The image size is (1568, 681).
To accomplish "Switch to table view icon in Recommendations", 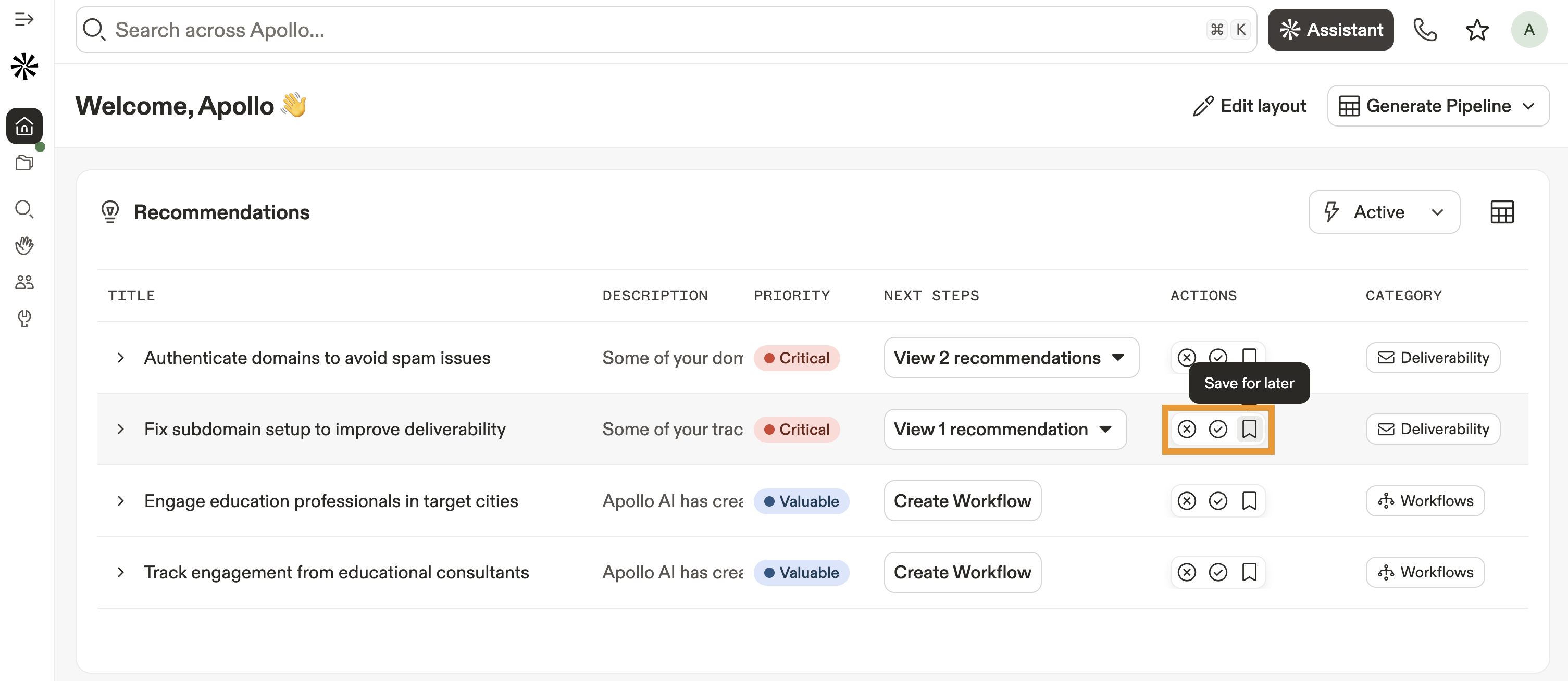I will pyautogui.click(x=1502, y=212).
